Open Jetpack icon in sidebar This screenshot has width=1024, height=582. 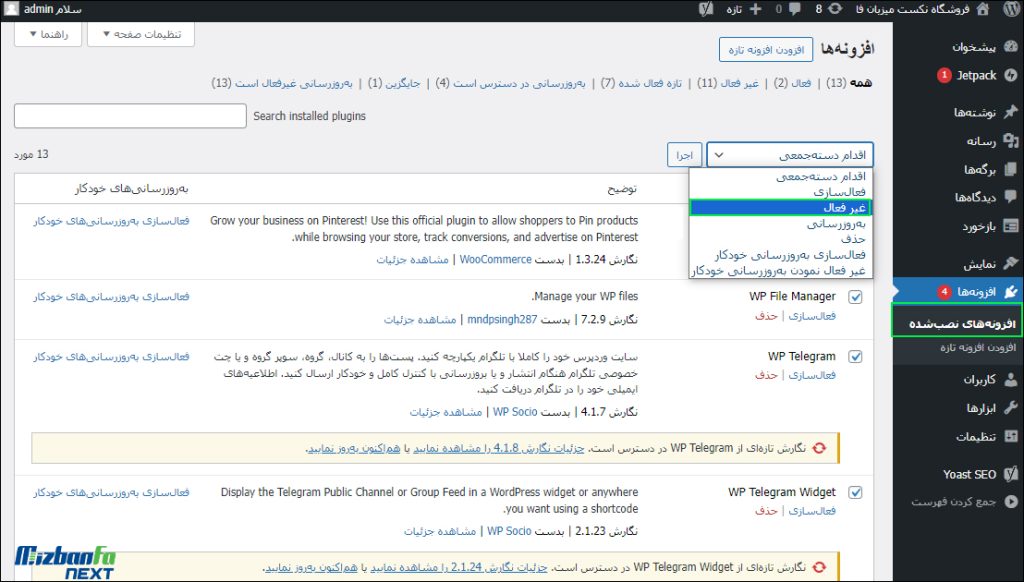(1010, 75)
